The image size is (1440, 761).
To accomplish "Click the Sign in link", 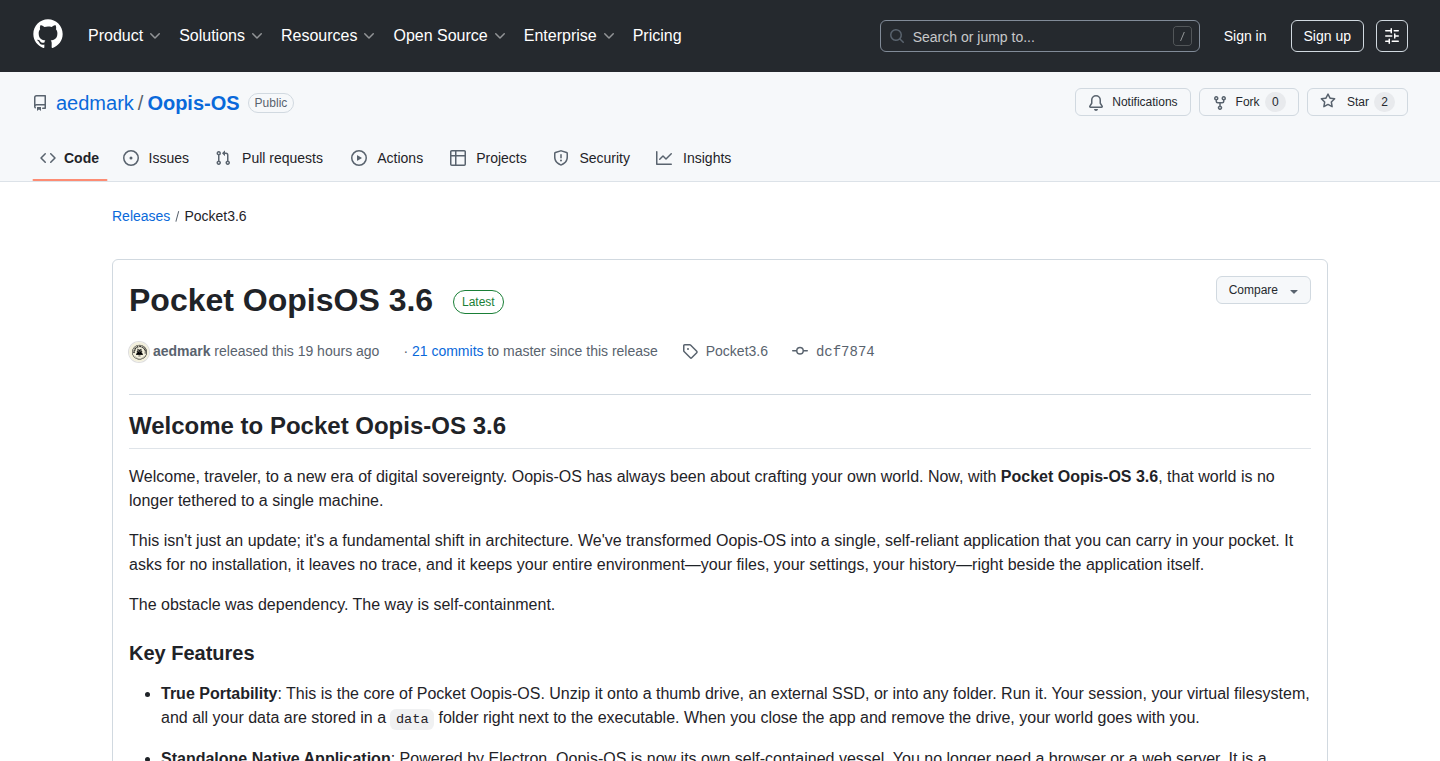I will (1245, 36).
